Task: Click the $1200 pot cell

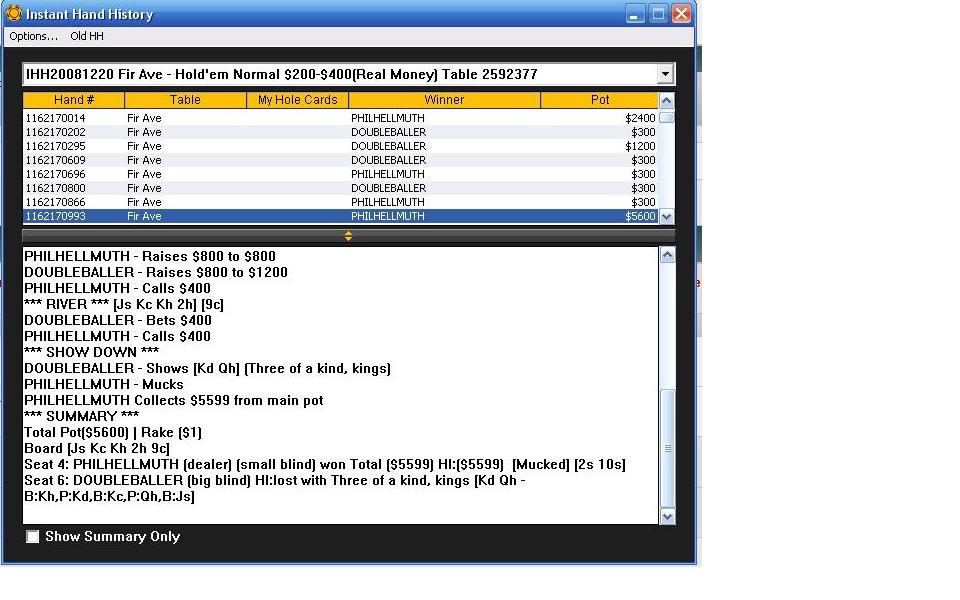Action: point(640,146)
